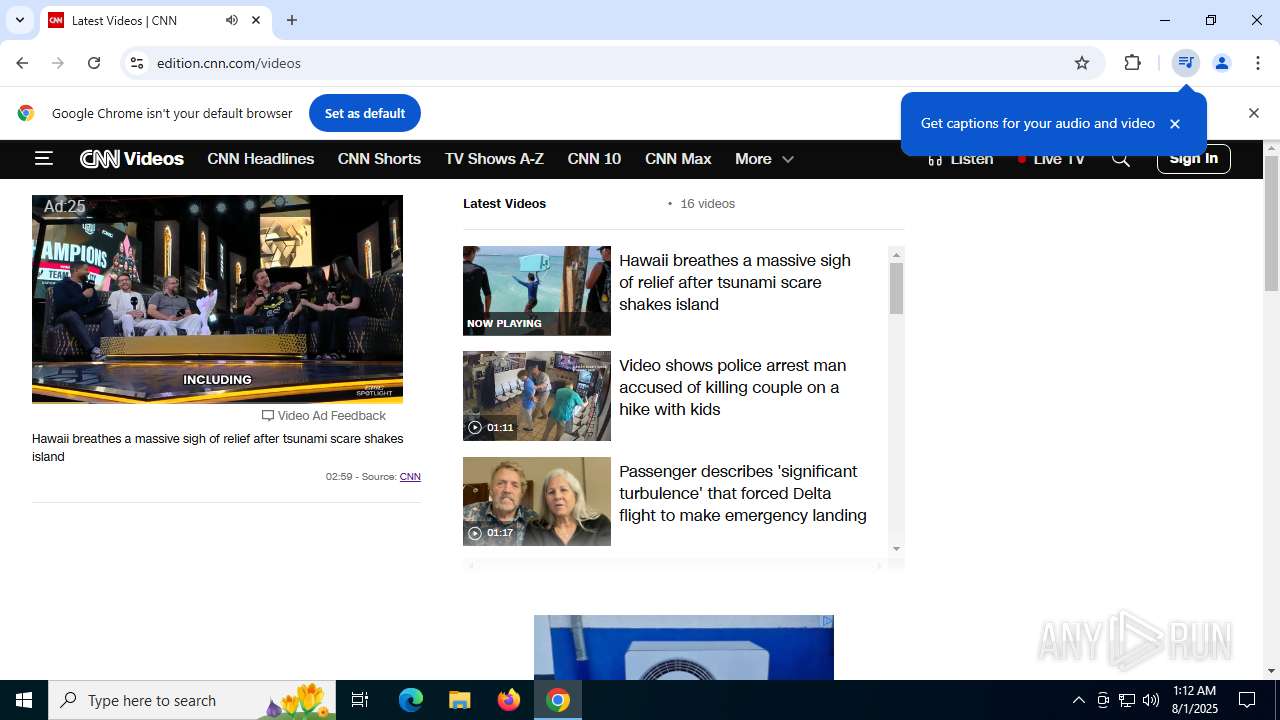Open Task View on taskbar
Viewport: 1280px width, 720px height.
[360, 700]
